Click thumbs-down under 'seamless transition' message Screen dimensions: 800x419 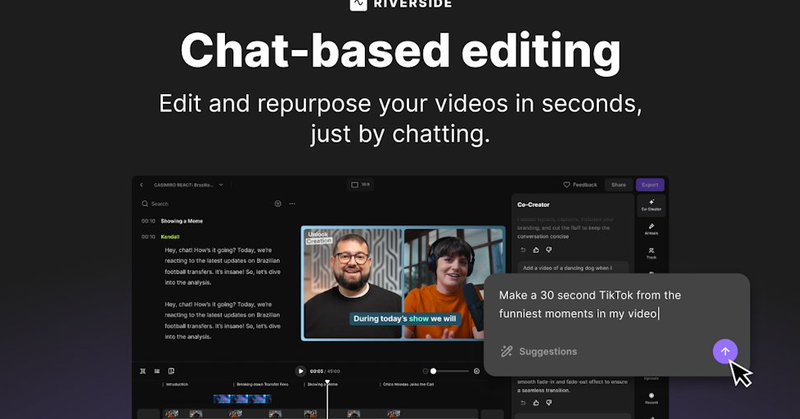coord(549,403)
